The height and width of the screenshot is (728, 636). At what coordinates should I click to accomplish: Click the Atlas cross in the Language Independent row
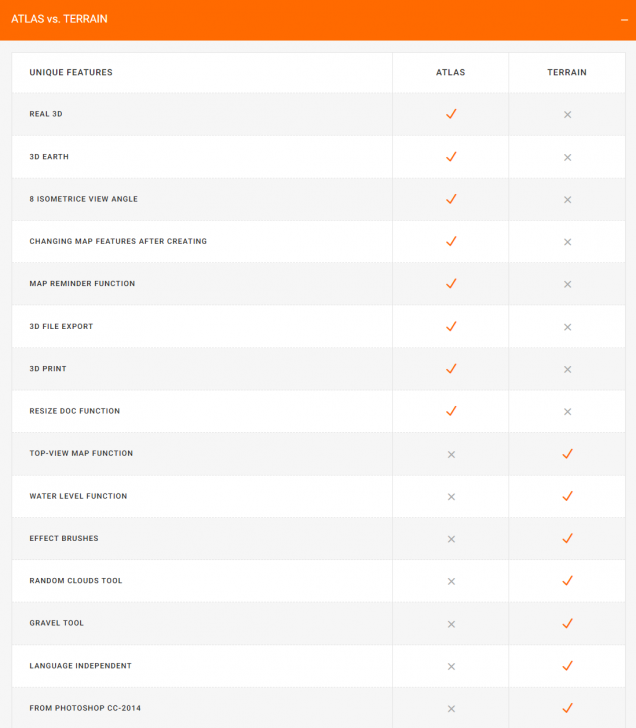[x=451, y=666]
